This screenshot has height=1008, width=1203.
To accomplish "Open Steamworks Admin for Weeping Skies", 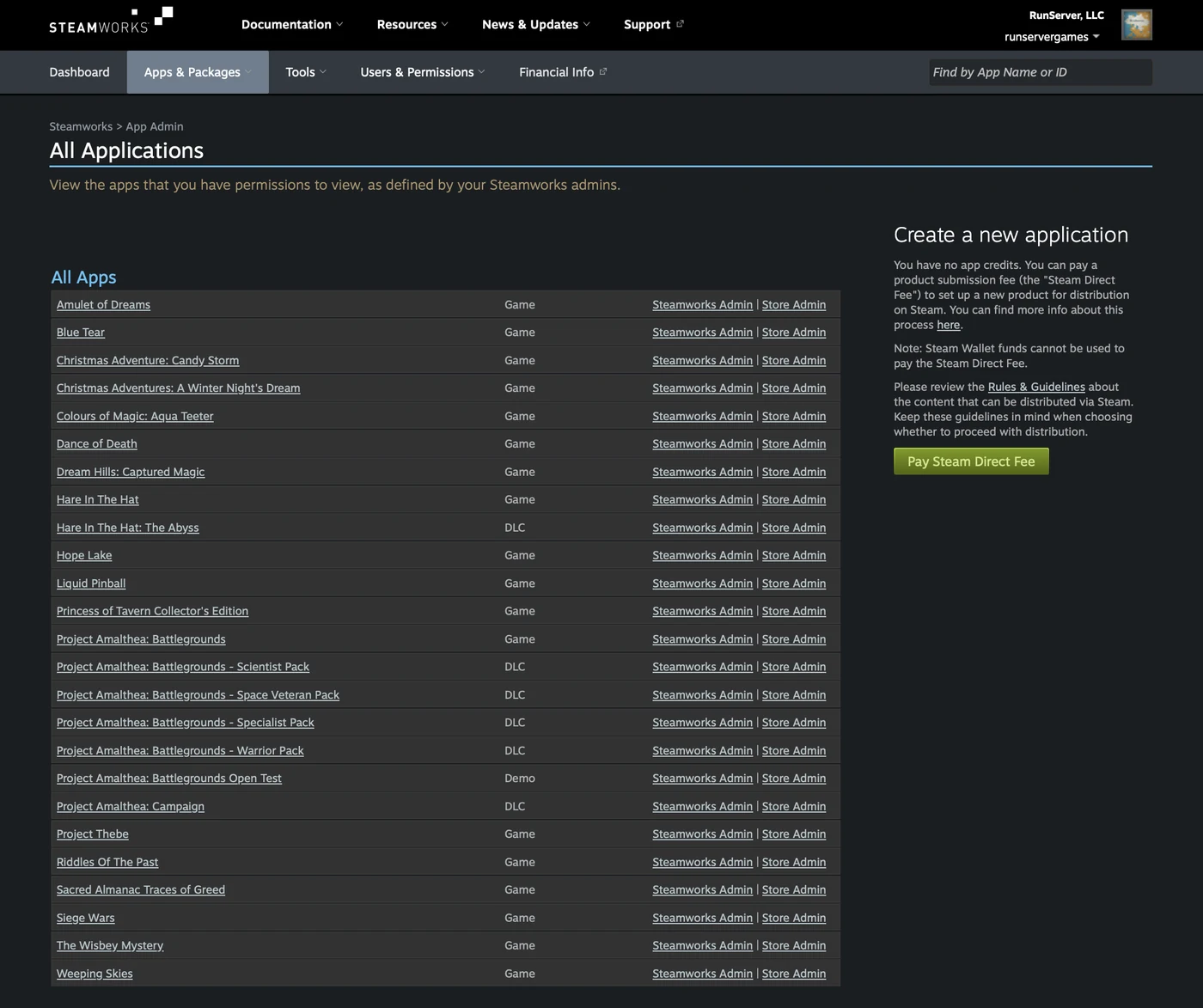I will tap(702, 974).
